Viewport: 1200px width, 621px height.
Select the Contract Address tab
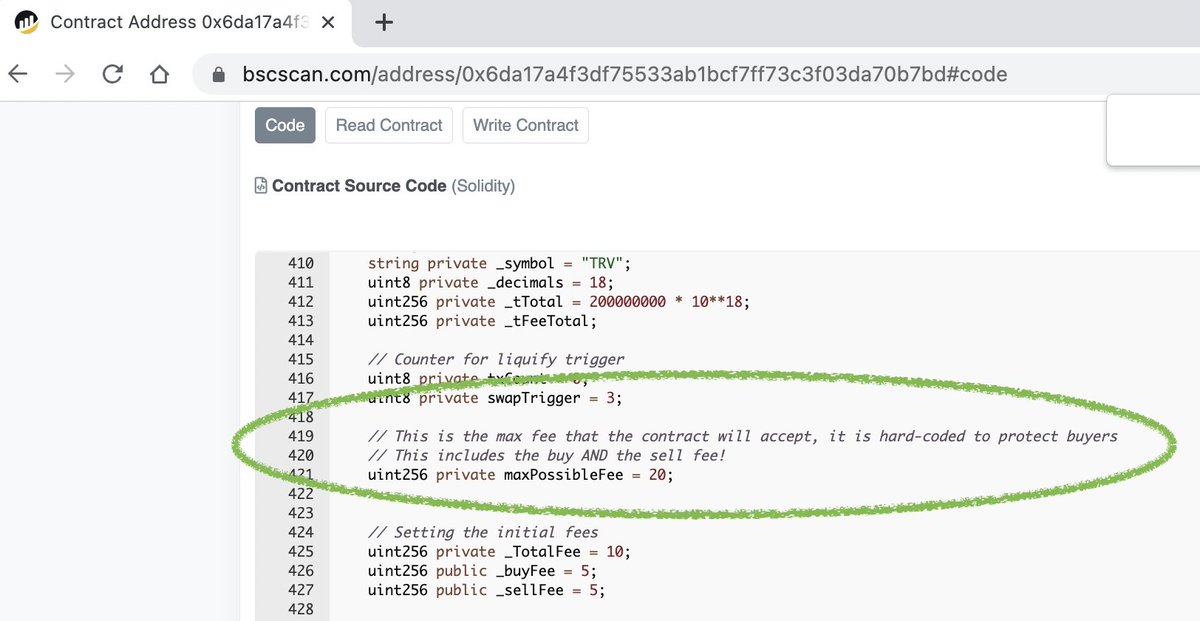pos(176,22)
